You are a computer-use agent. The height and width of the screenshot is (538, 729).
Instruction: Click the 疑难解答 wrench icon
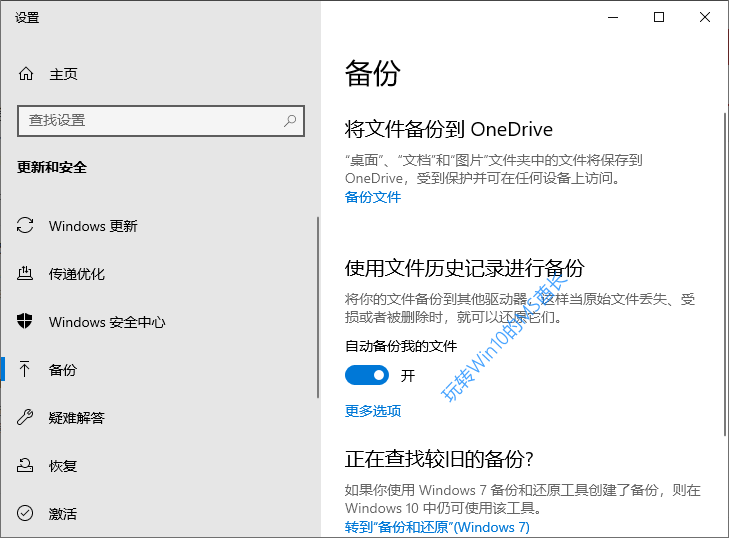tap(25, 417)
